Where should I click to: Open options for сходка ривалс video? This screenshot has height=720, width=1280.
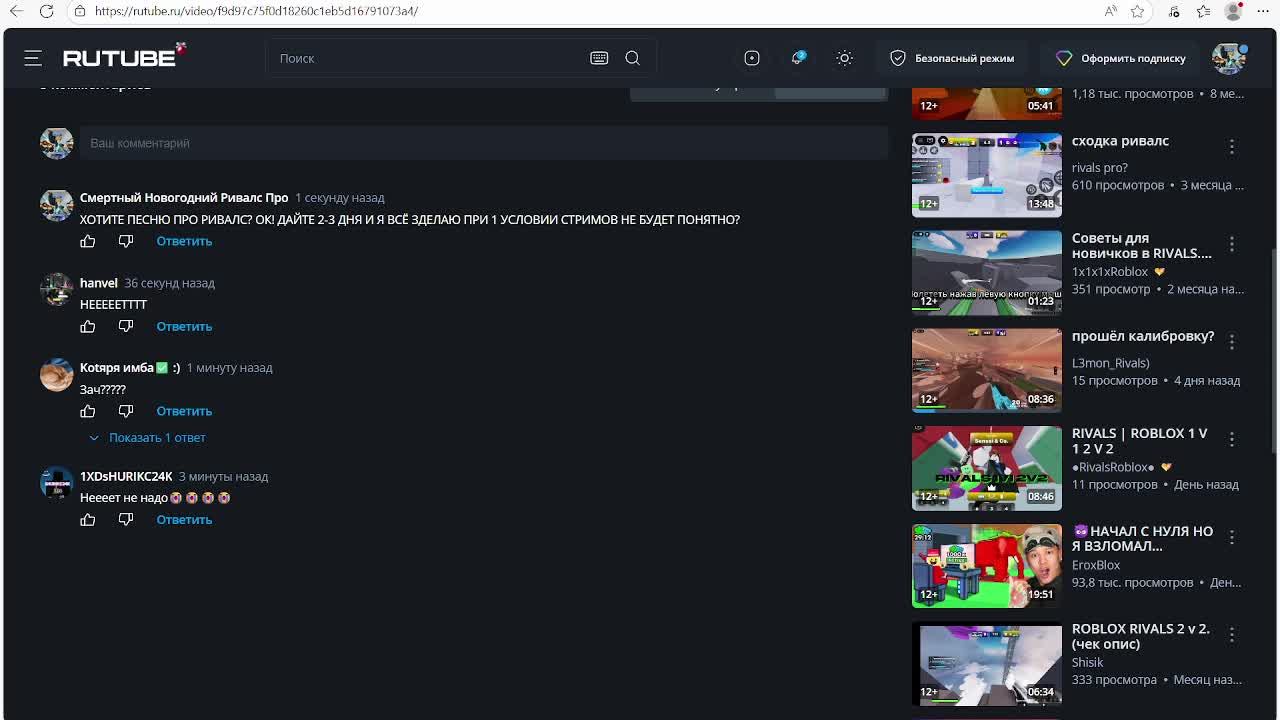pyautogui.click(x=1232, y=147)
